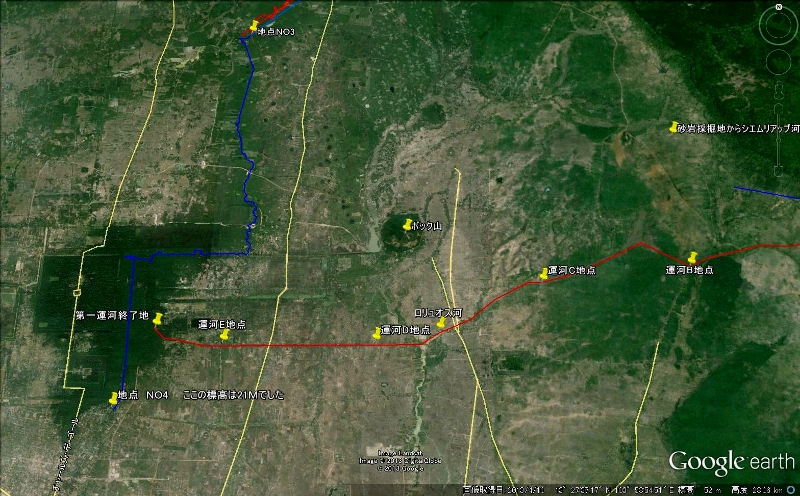Select the ボック山 placemark pin
The image size is (800, 496).
click(x=406, y=225)
